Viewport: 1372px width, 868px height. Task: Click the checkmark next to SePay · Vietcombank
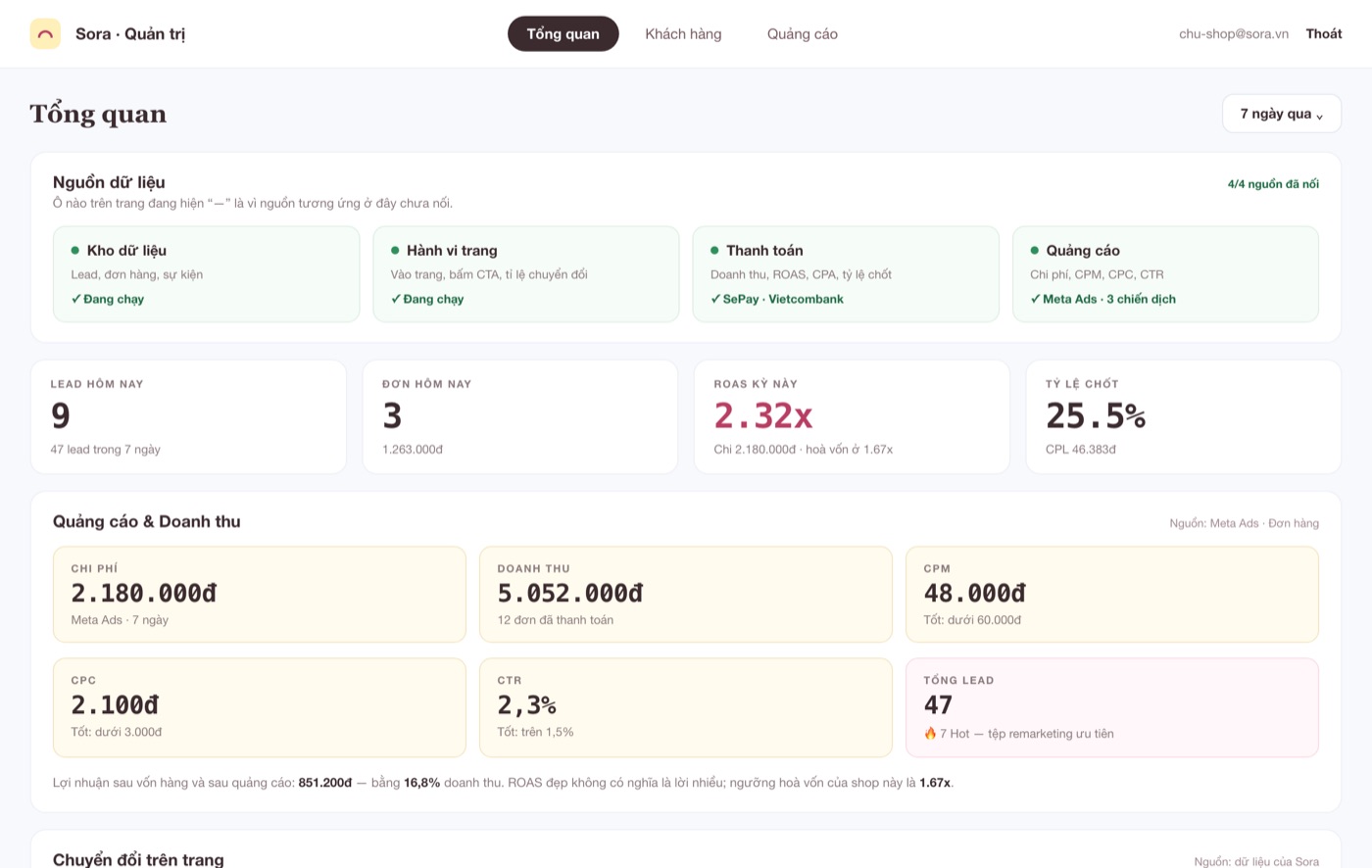coord(715,299)
